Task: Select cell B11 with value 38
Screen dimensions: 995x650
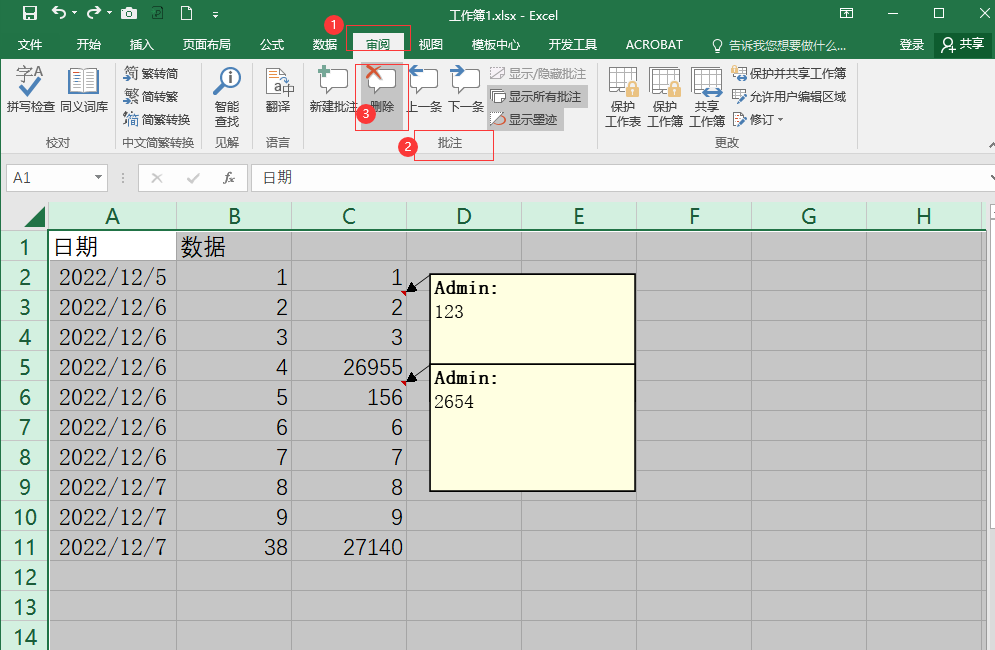Action: click(x=234, y=547)
